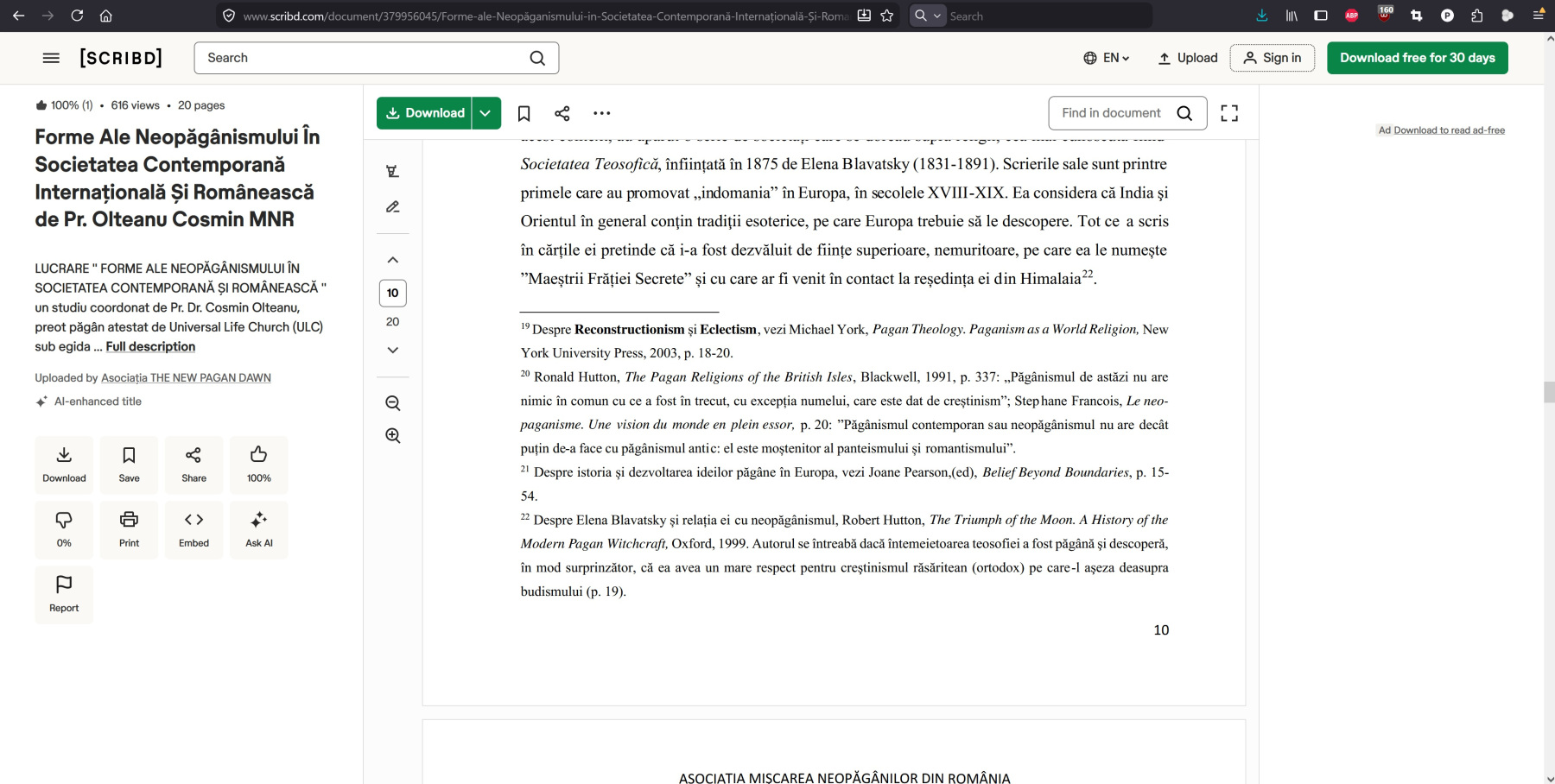The width and height of the screenshot is (1555, 784).
Task: Open the three-dots more options menu
Action: (x=602, y=113)
